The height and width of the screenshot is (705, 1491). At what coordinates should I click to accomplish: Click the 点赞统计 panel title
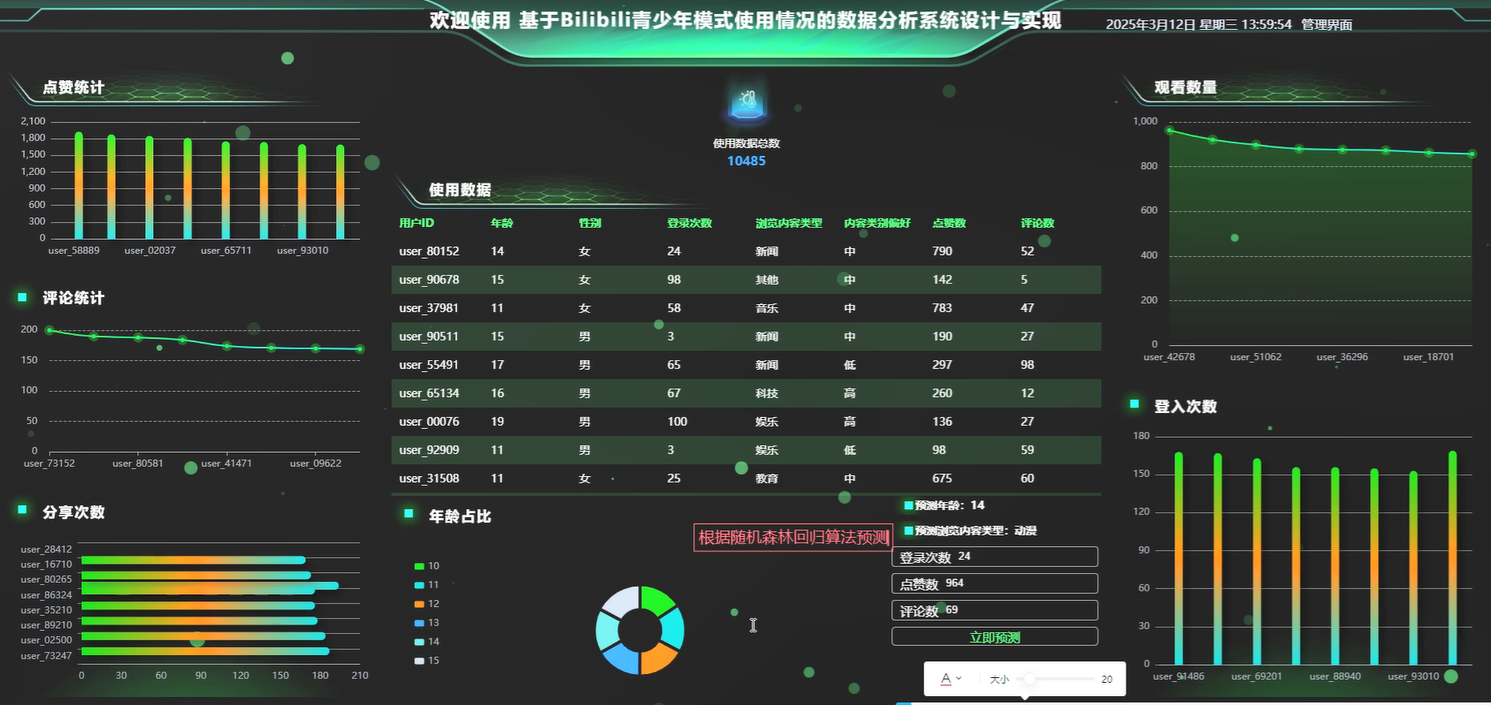click(x=73, y=88)
